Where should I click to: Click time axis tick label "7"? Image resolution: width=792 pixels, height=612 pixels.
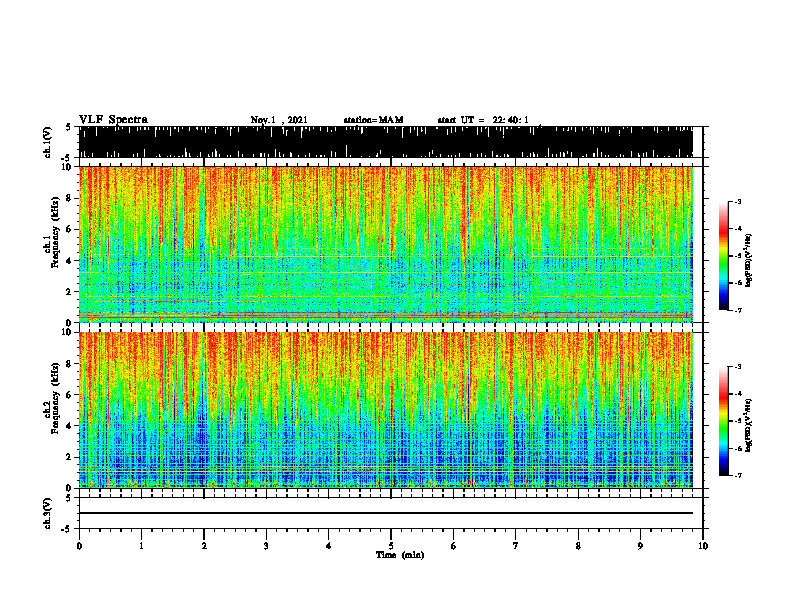[x=516, y=546]
